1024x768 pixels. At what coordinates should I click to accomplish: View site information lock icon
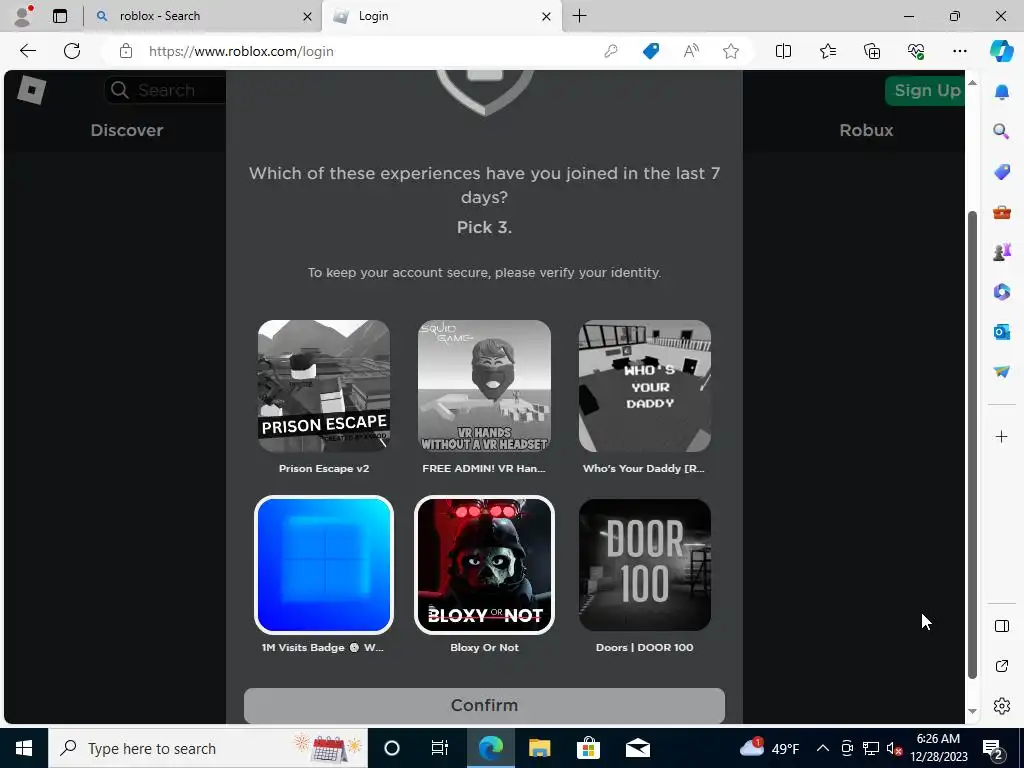tap(125, 51)
